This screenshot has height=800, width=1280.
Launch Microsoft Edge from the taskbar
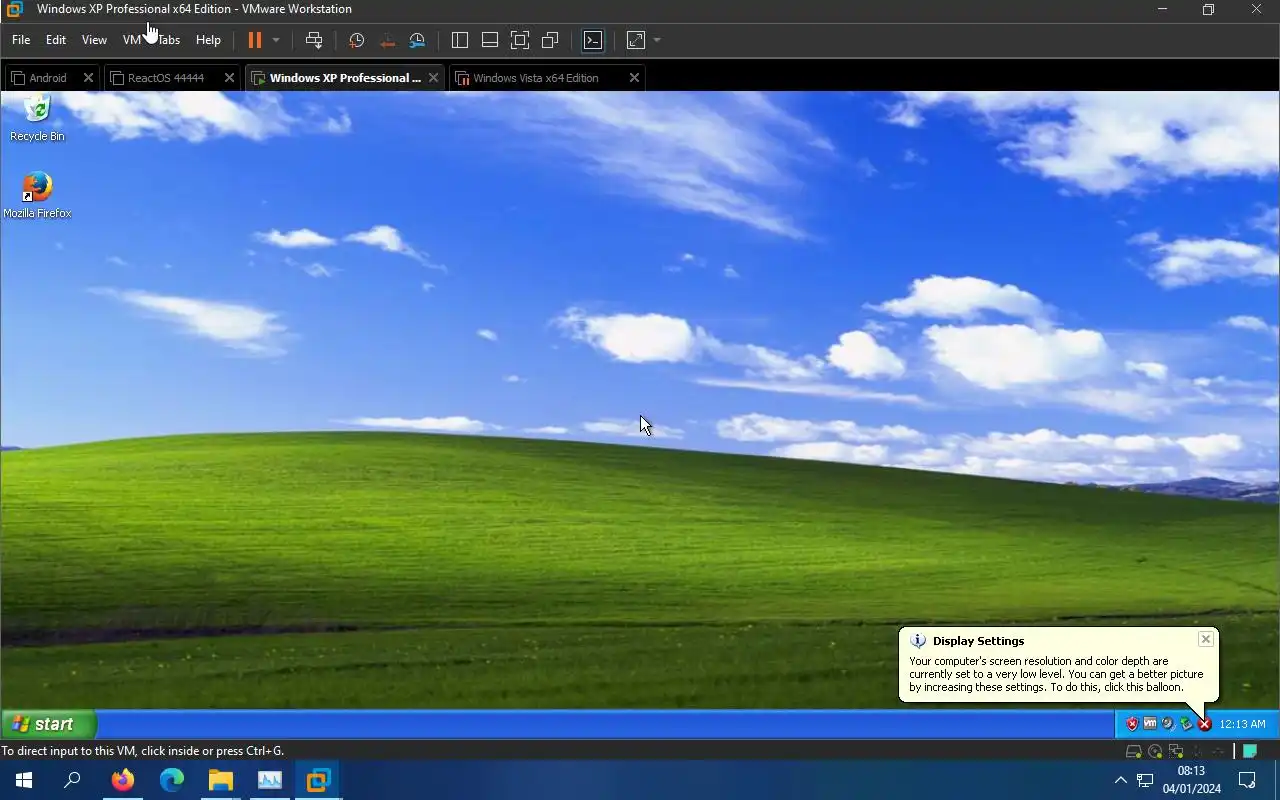[172, 780]
